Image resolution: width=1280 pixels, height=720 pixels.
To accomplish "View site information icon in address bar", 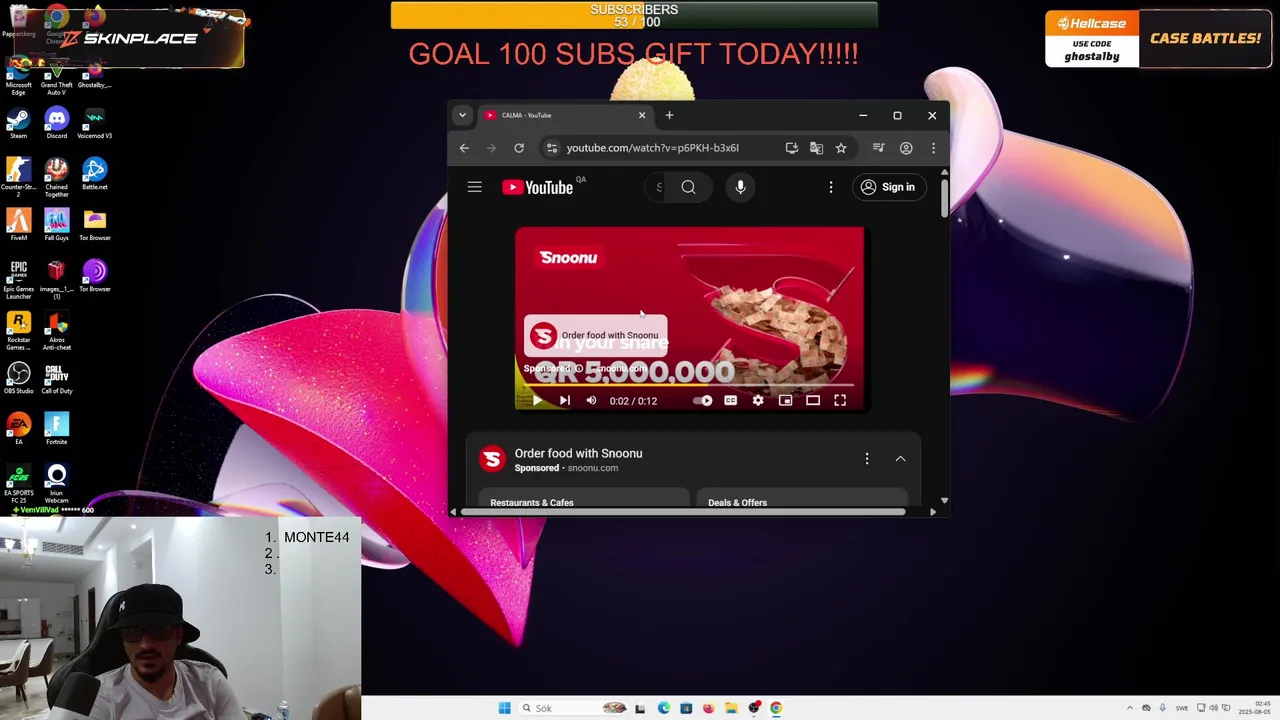I will tap(551, 148).
